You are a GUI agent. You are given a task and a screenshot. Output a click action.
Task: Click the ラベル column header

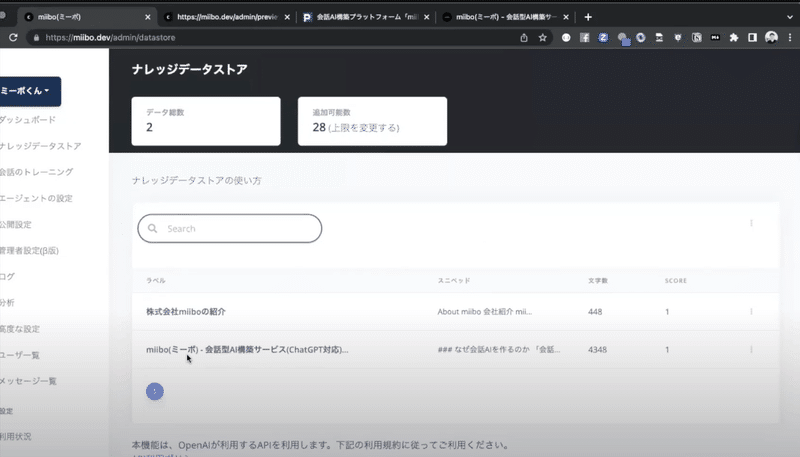point(156,281)
